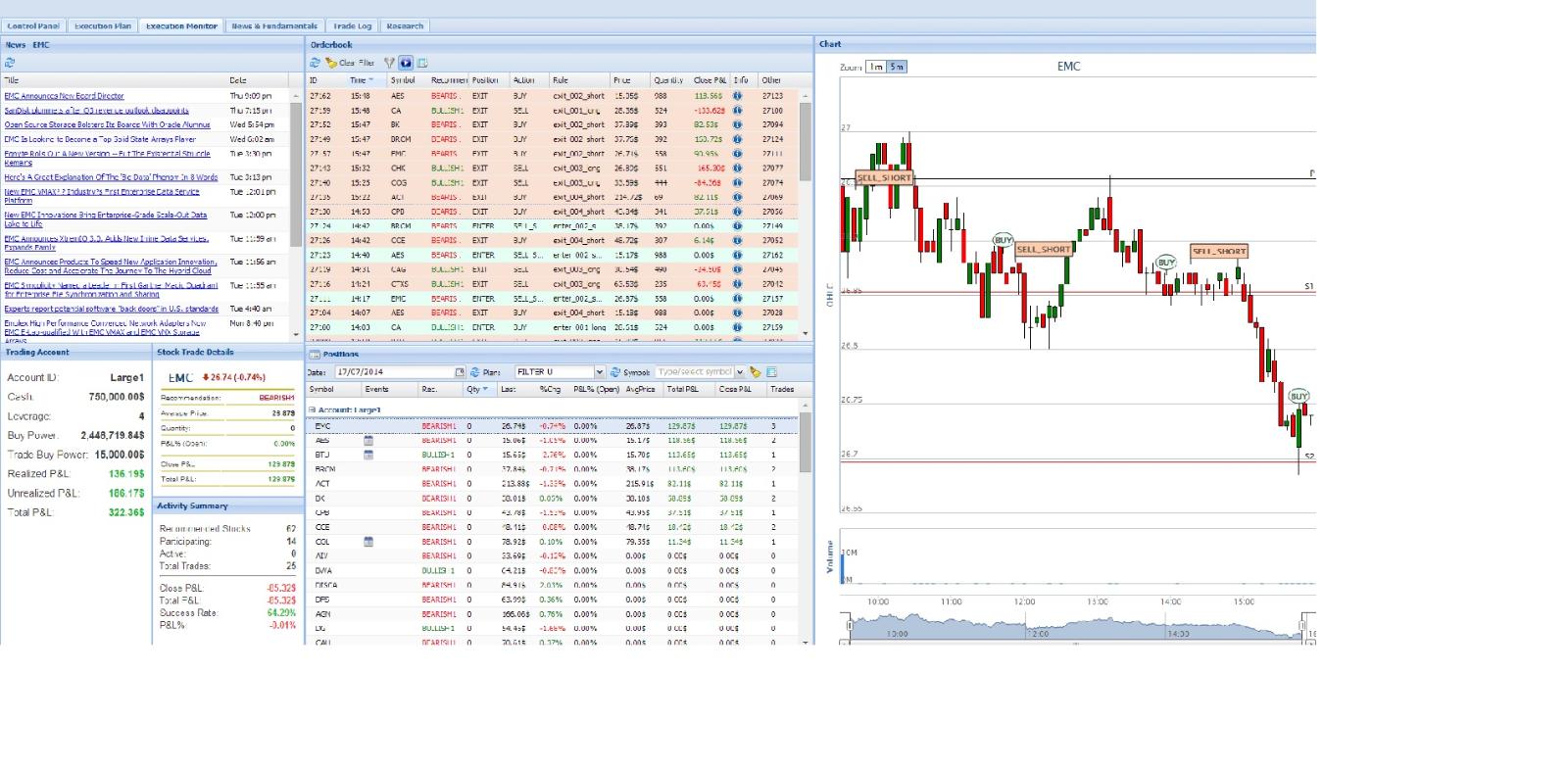Select the EMC row in Positions
Screen dimensions: 1568x769
(553, 426)
